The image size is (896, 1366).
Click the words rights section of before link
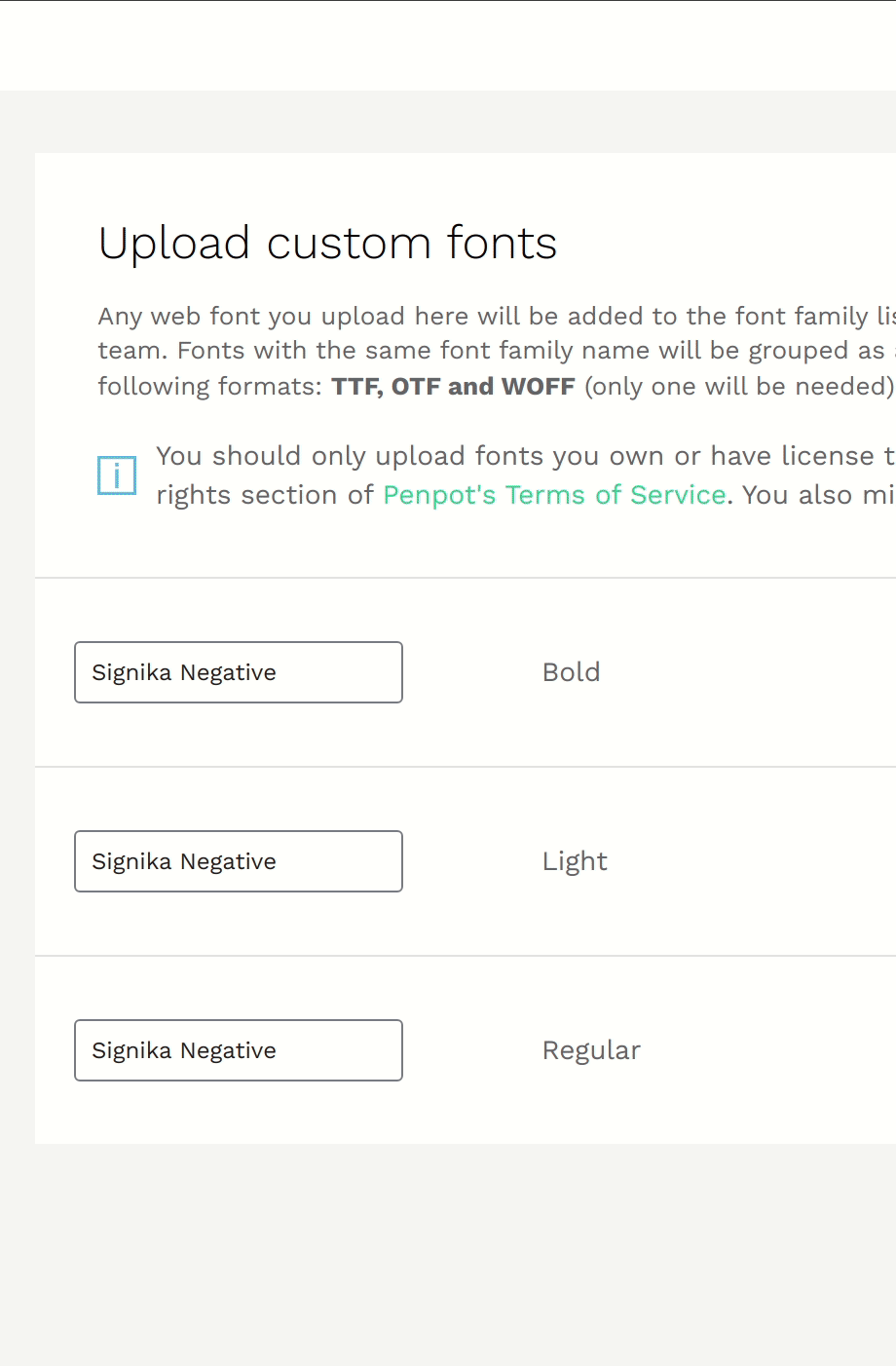(x=265, y=495)
